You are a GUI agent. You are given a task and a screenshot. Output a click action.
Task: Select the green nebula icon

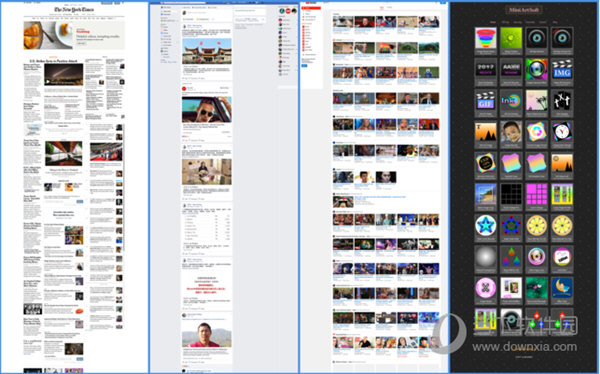(x=536, y=287)
